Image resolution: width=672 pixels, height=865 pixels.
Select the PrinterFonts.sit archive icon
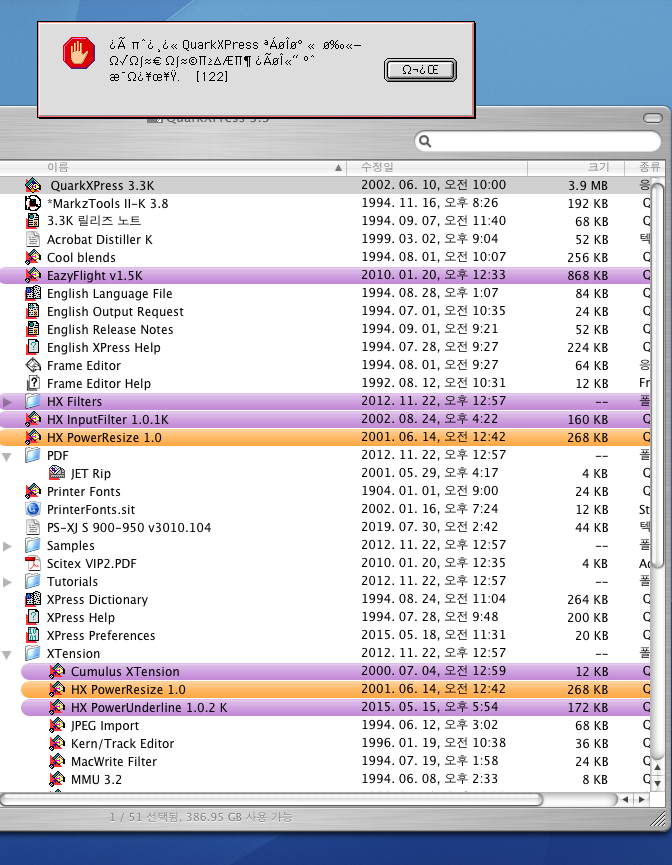pyautogui.click(x=33, y=510)
